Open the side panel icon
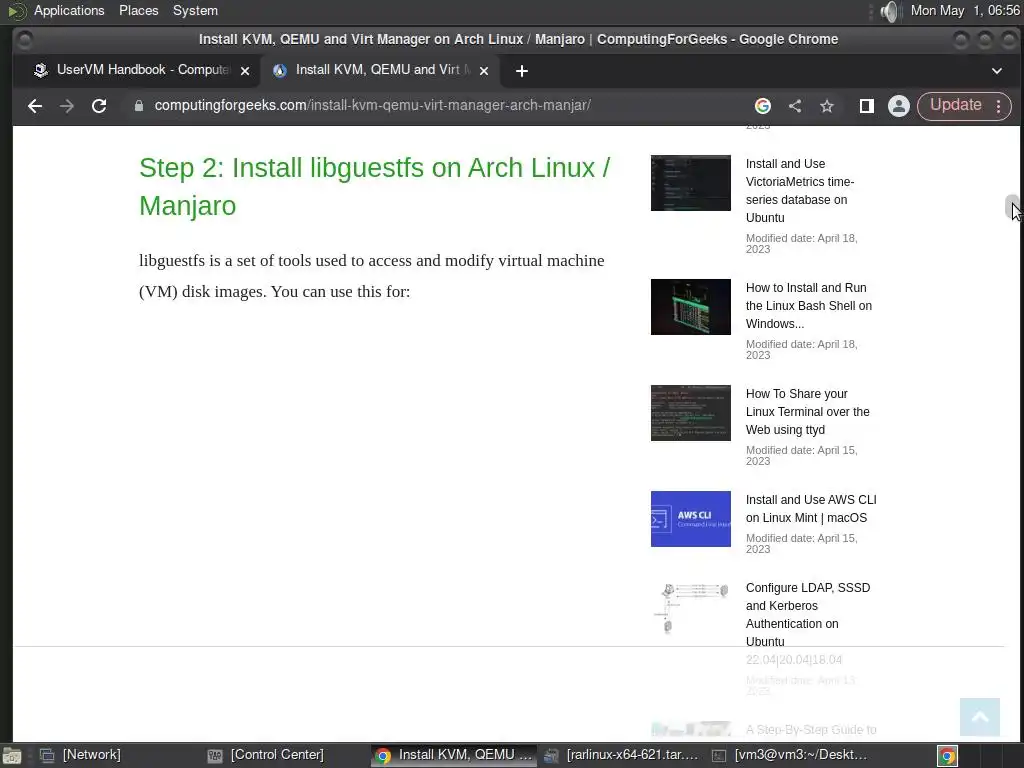 867,106
